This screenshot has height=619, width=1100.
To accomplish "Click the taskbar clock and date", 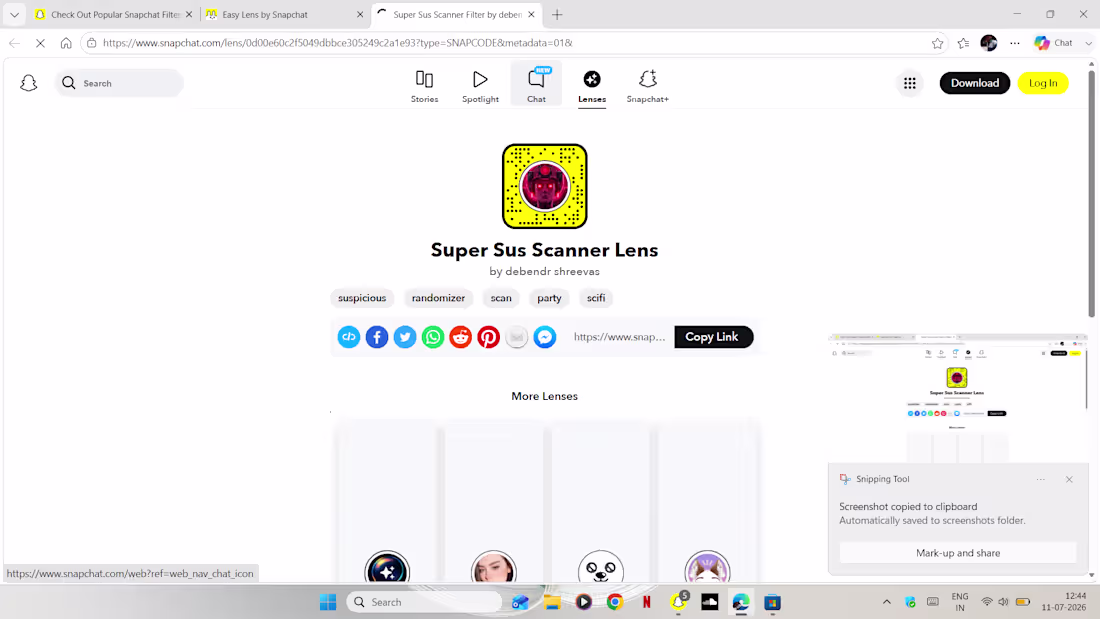I will click(1064, 602).
